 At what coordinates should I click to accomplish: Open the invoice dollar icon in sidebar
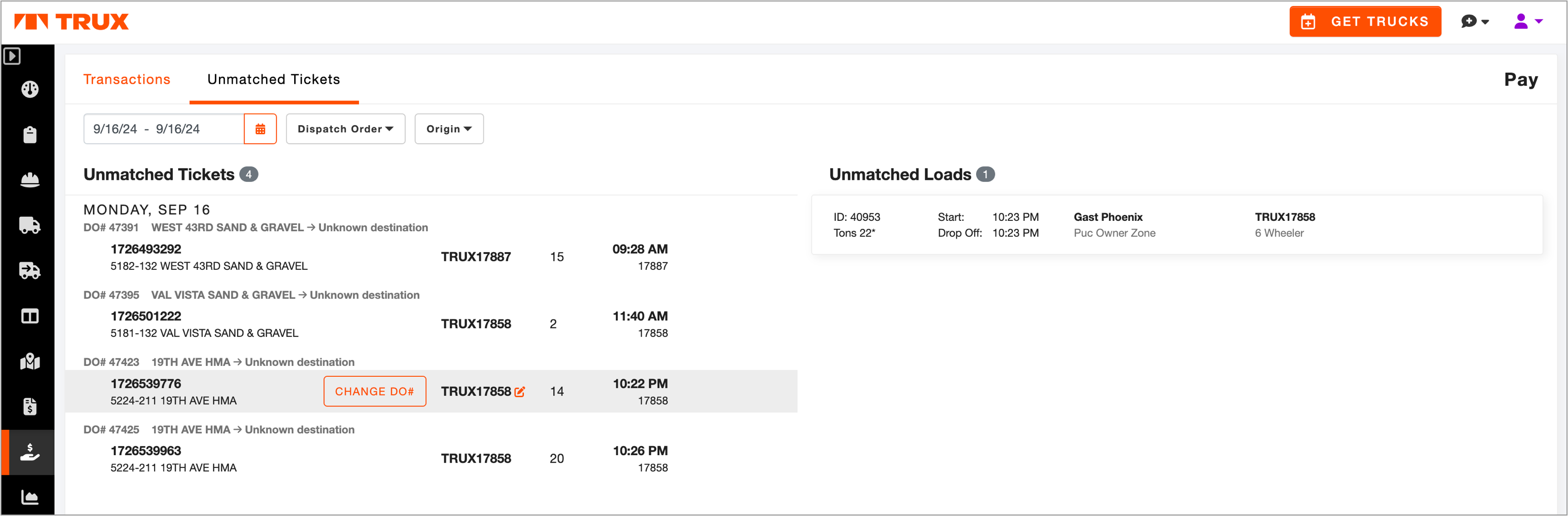(x=30, y=407)
